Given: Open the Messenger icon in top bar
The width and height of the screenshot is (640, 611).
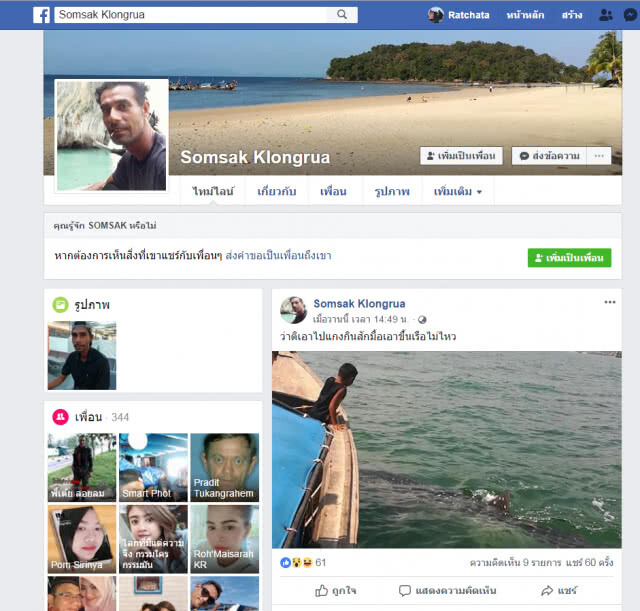Looking at the screenshot, I should [631, 15].
